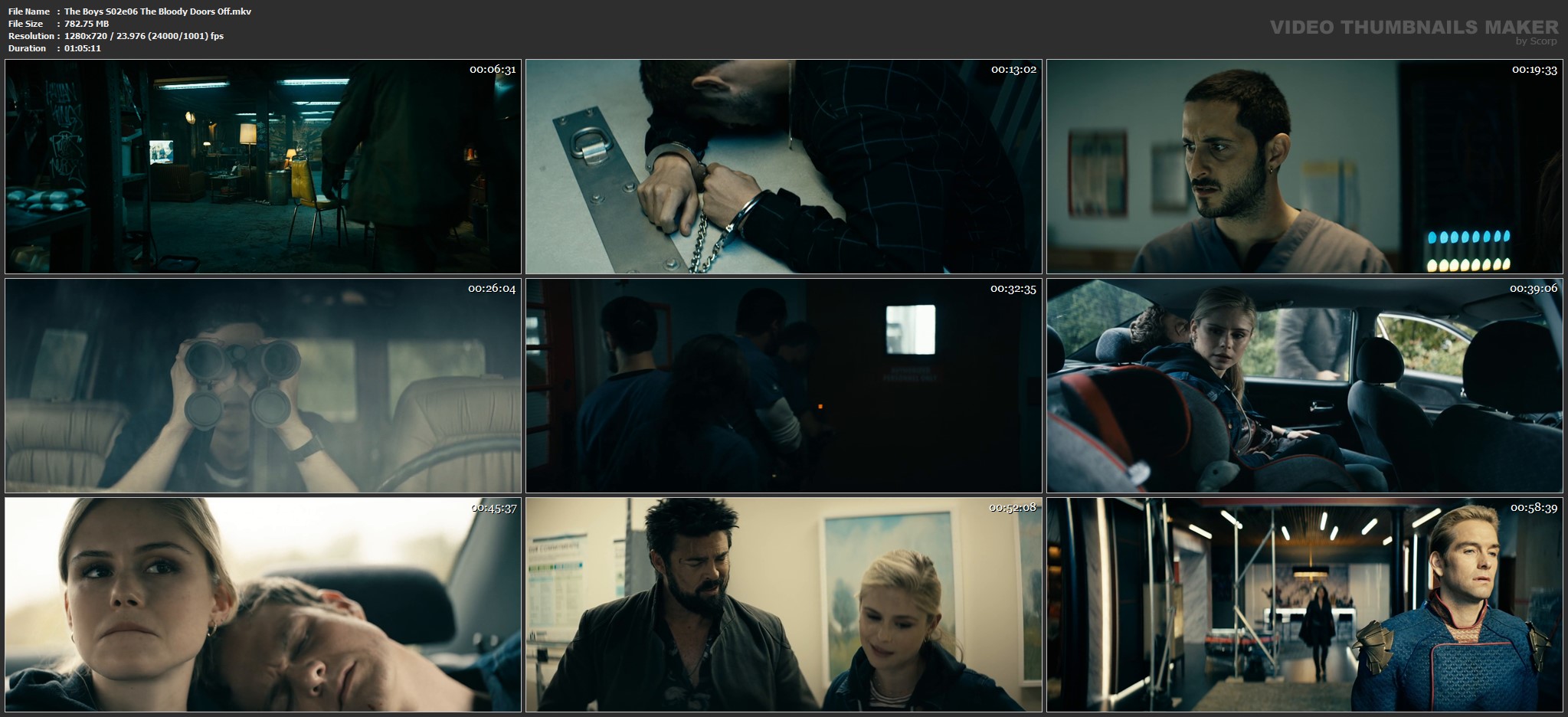The height and width of the screenshot is (717, 1568).
Task: Click the file name 'The Boys S02e06 The Bloody Doors Off.mkv'
Action: (158, 11)
